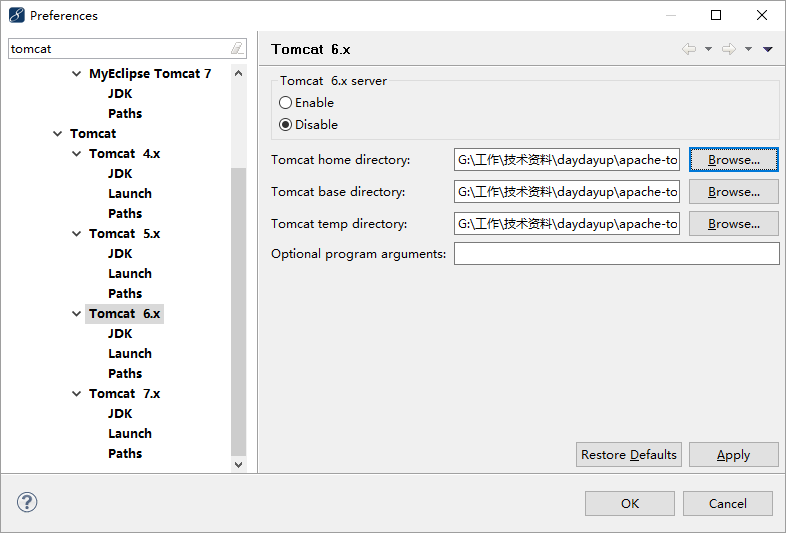Open the preferences view menu triangle
The width and height of the screenshot is (786, 533).
coord(767,49)
